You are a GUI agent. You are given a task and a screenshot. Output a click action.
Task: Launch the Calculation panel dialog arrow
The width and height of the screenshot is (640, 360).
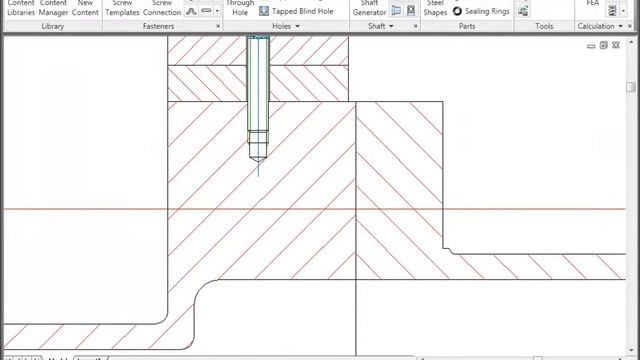tap(630, 26)
